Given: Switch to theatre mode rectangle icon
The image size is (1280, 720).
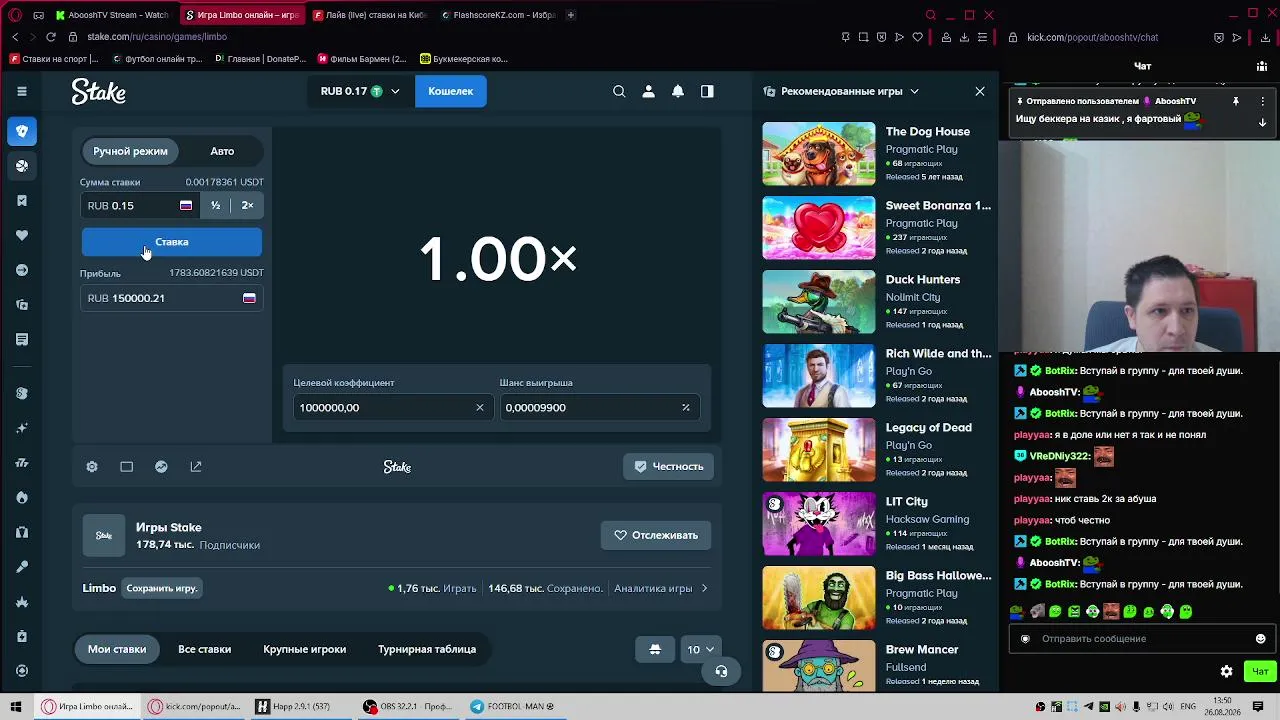Looking at the screenshot, I should pyautogui.click(x=126, y=467).
